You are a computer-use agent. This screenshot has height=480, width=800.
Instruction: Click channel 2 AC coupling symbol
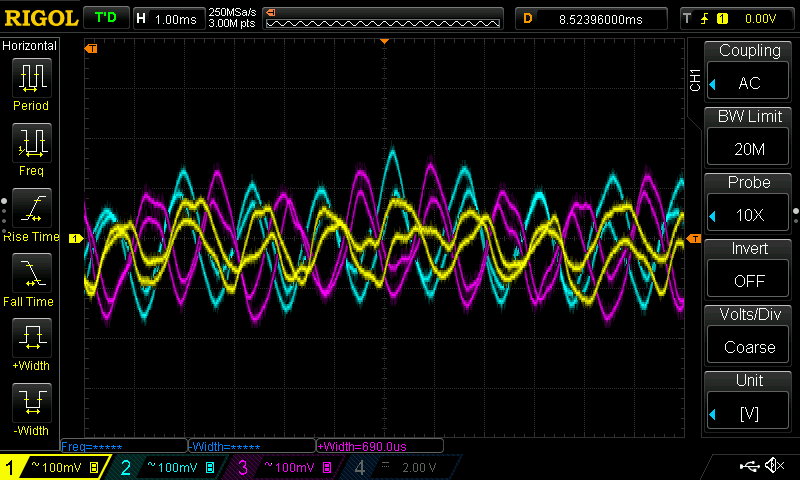click(152, 465)
